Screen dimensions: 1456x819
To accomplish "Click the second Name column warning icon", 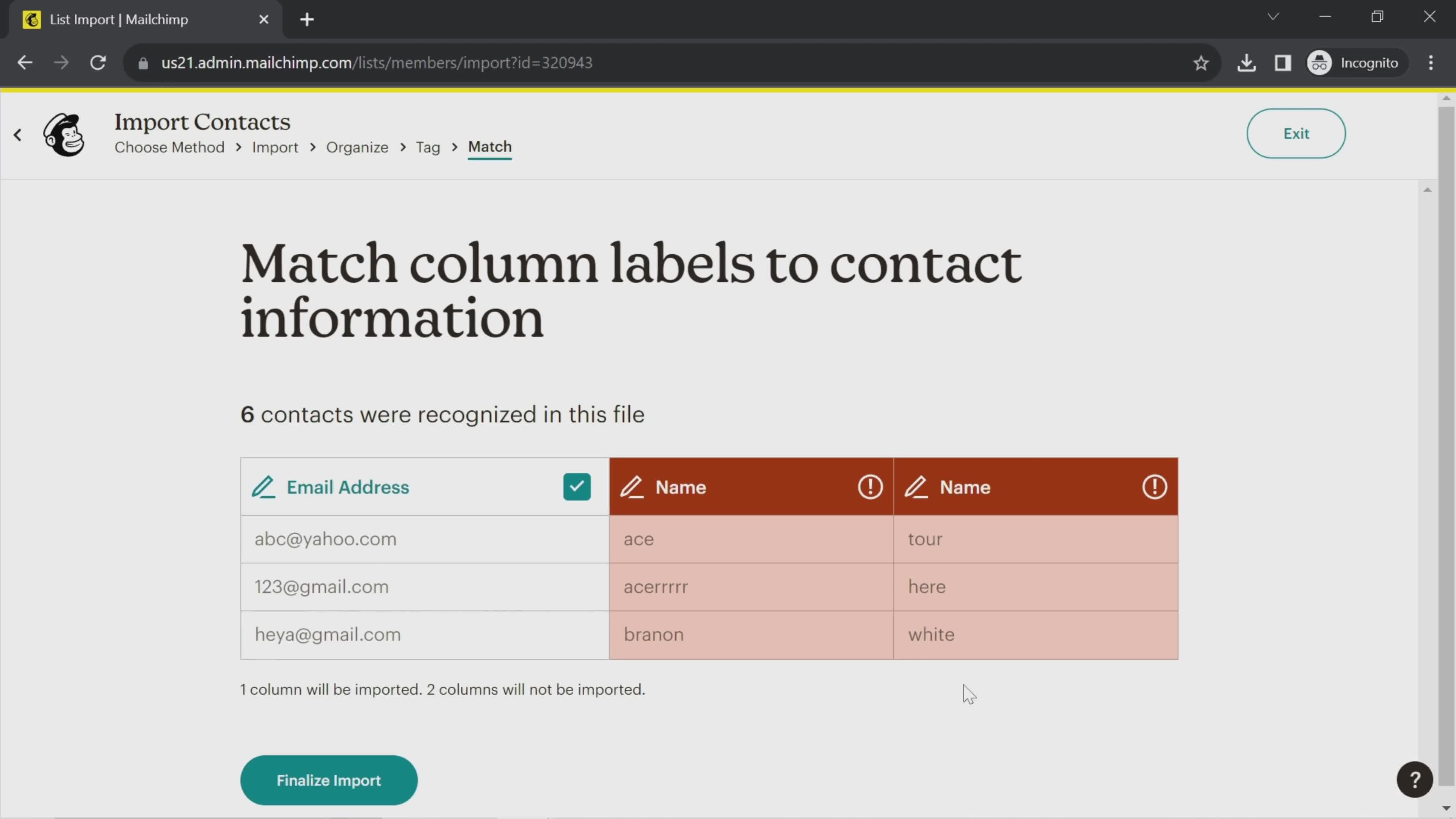I will click(x=1154, y=487).
